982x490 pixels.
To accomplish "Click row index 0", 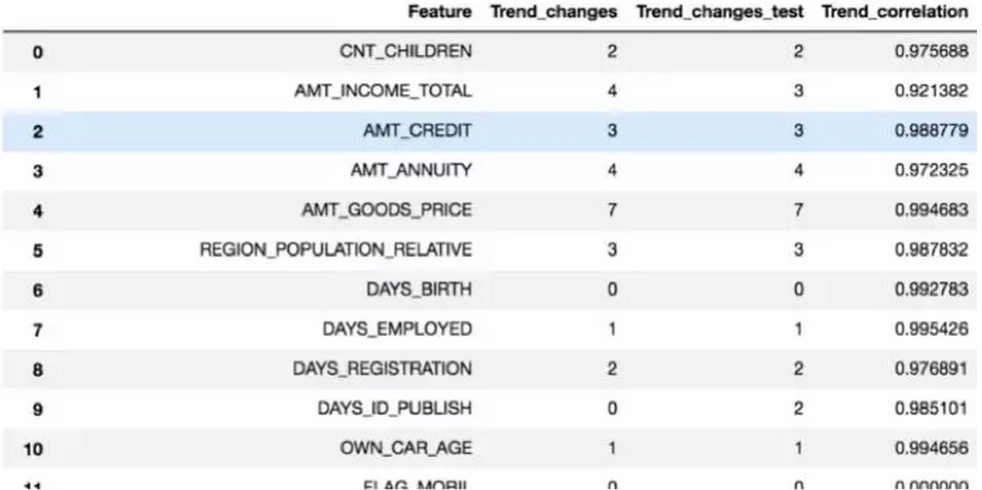I will (38, 53).
